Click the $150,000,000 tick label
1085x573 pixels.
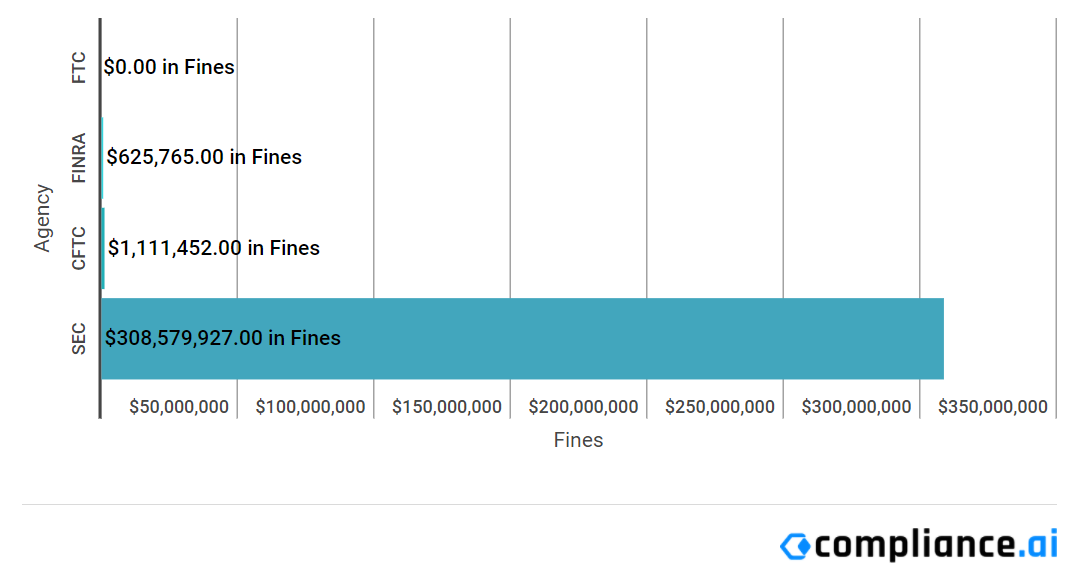pyautogui.click(x=447, y=407)
